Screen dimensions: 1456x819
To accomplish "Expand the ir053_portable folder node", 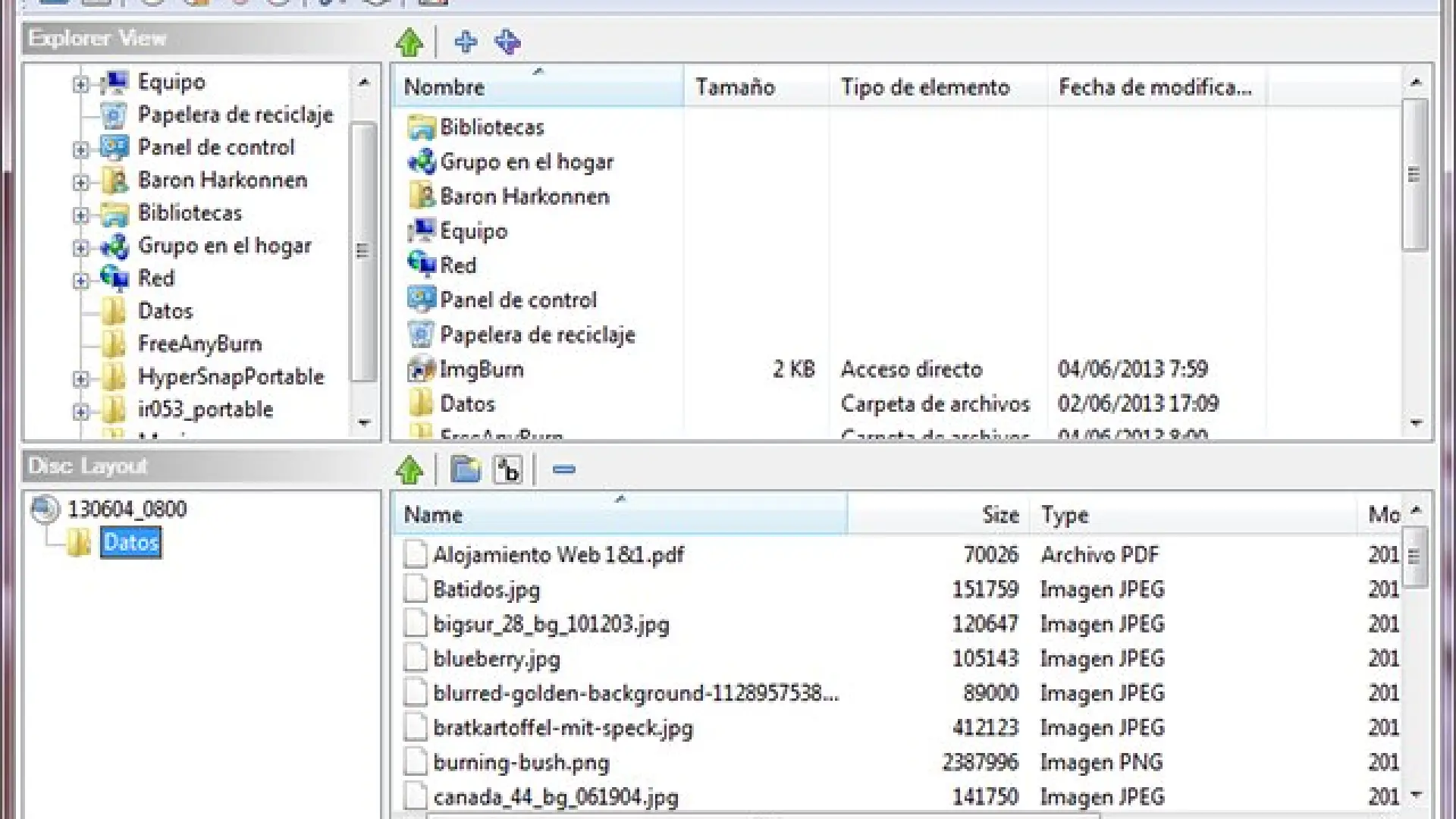I will 80,412.
